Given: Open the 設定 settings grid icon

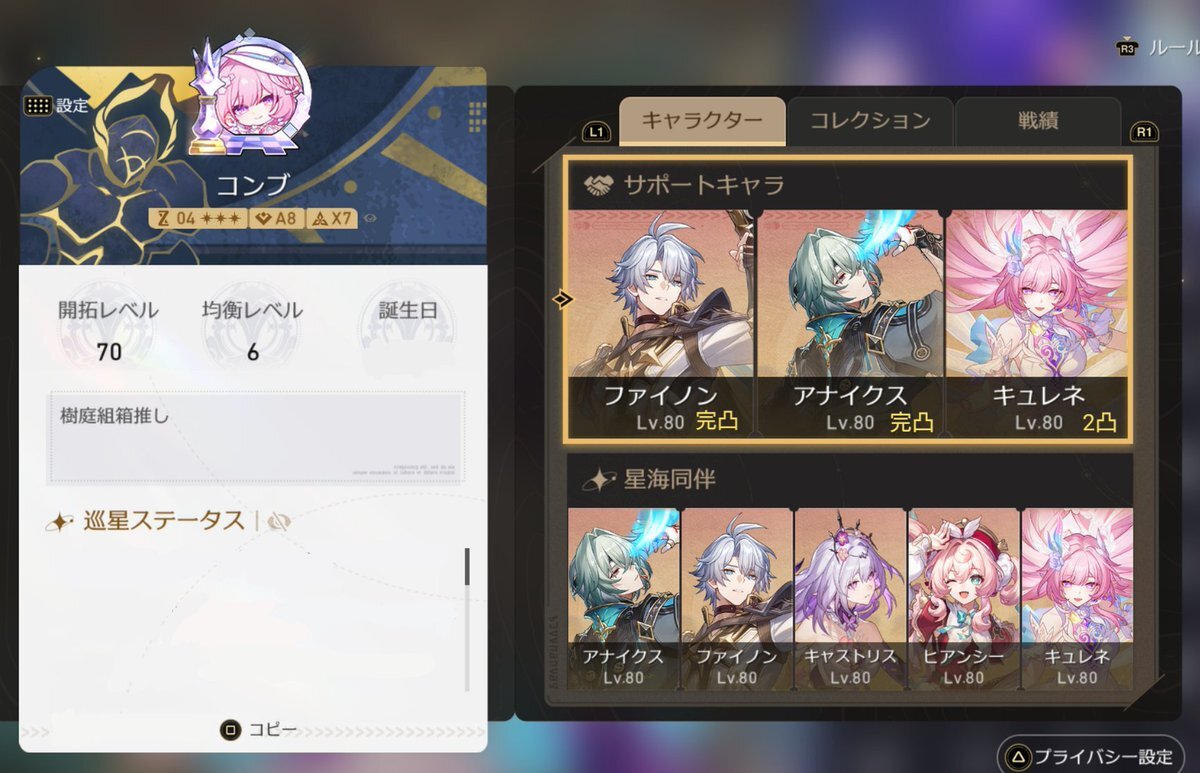Looking at the screenshot, I should click(38, 105).
